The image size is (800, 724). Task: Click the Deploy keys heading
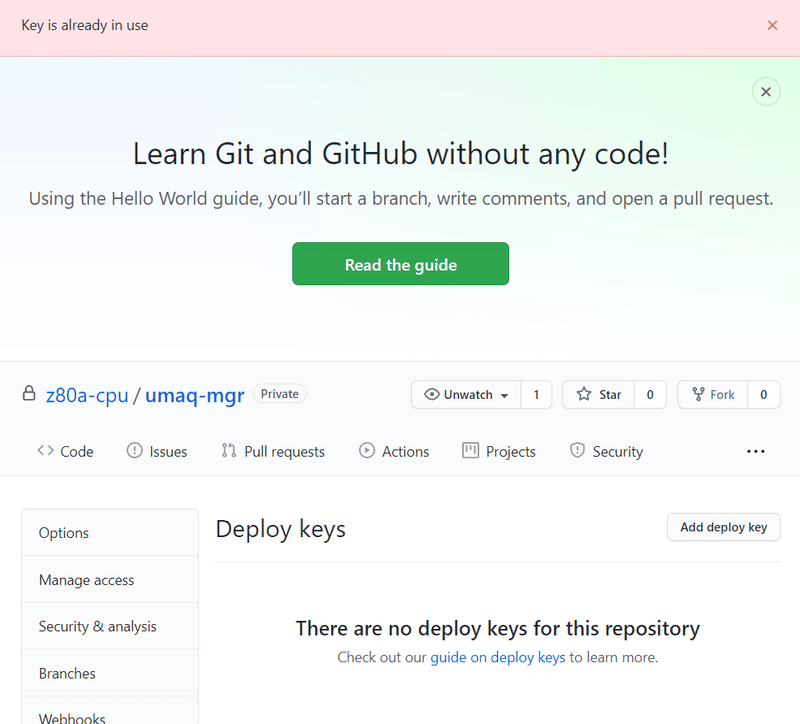280,529
